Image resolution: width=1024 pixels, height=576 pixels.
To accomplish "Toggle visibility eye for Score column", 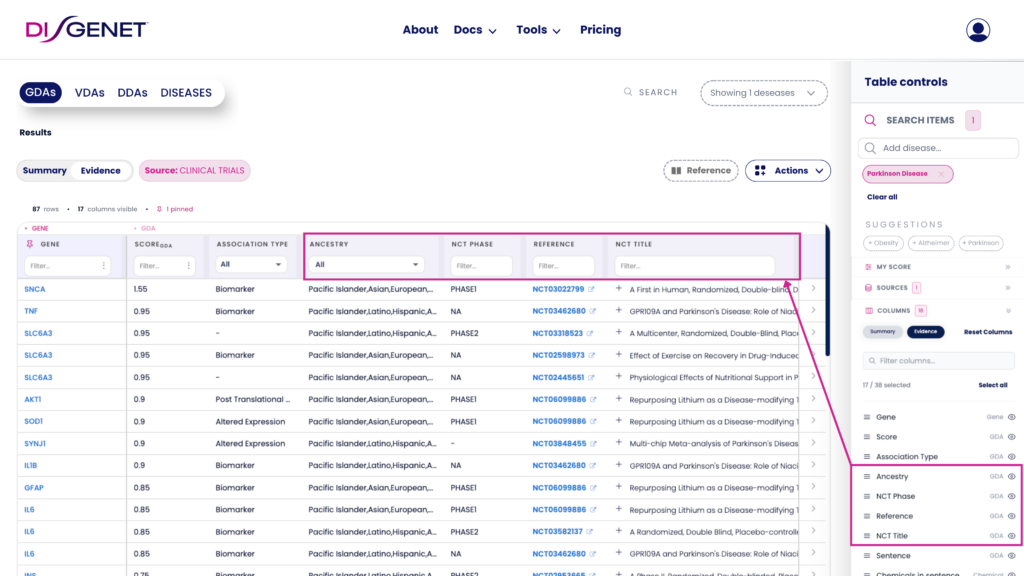I will (x=1011, y=436).
